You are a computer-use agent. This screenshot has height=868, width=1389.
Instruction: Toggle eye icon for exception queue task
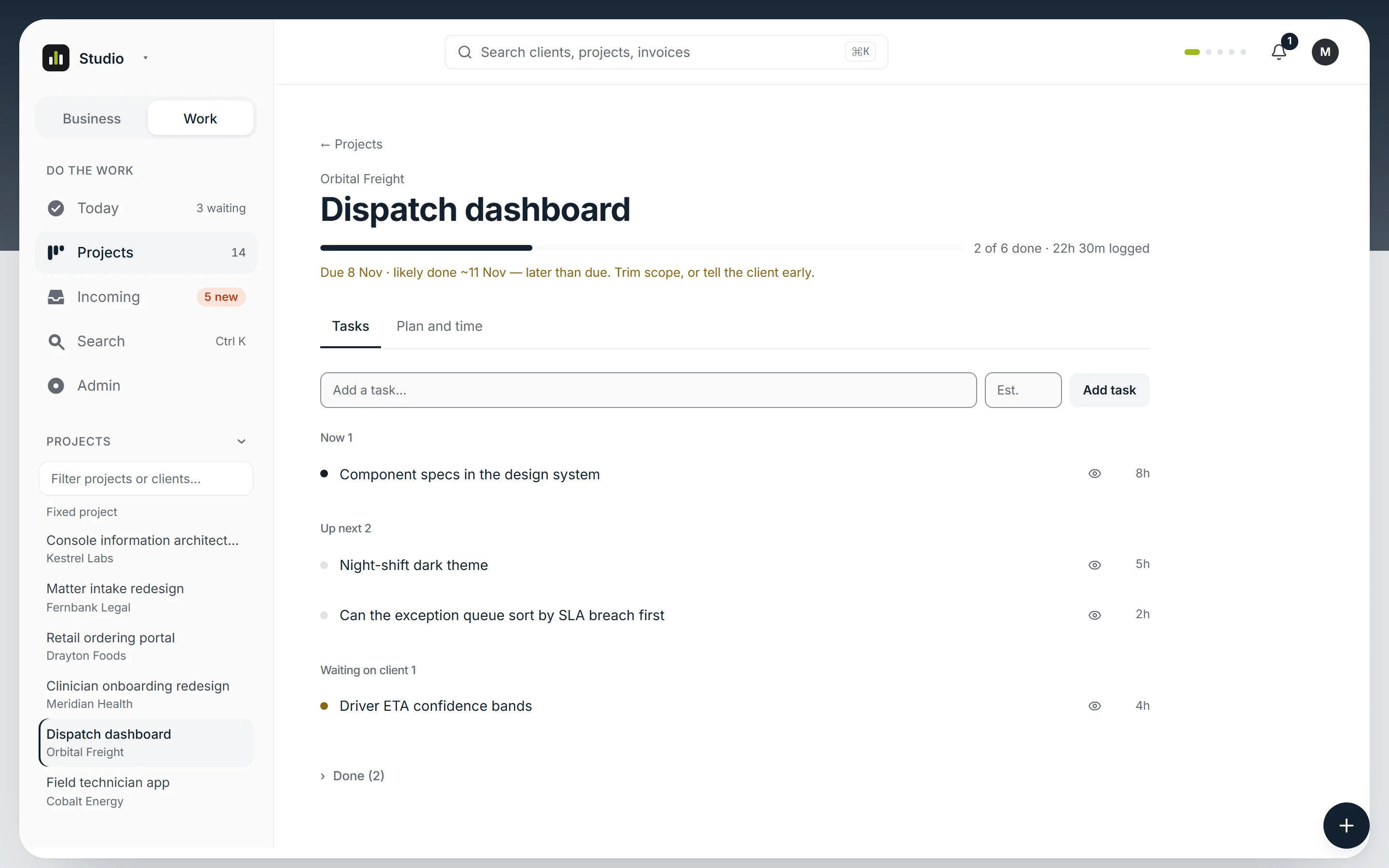click(1094, 615)
